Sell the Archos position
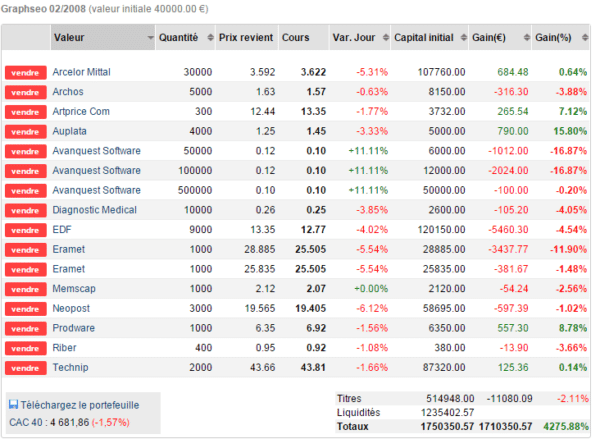Image resolution: width=600 pixels, height=439 pixels. coord(26,92)
